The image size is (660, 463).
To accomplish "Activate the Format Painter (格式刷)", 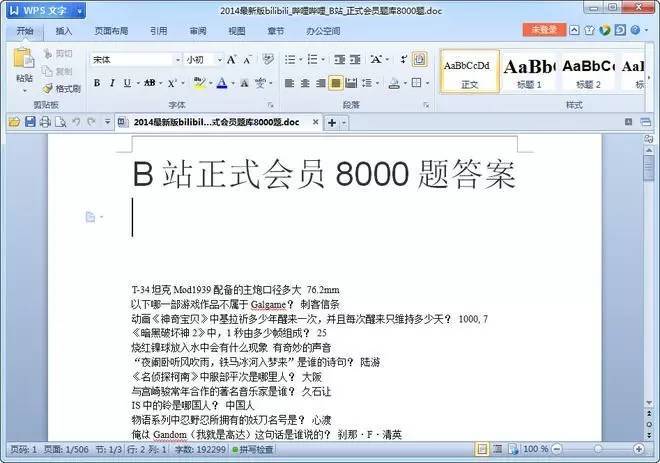I will [x=61, y=88].
